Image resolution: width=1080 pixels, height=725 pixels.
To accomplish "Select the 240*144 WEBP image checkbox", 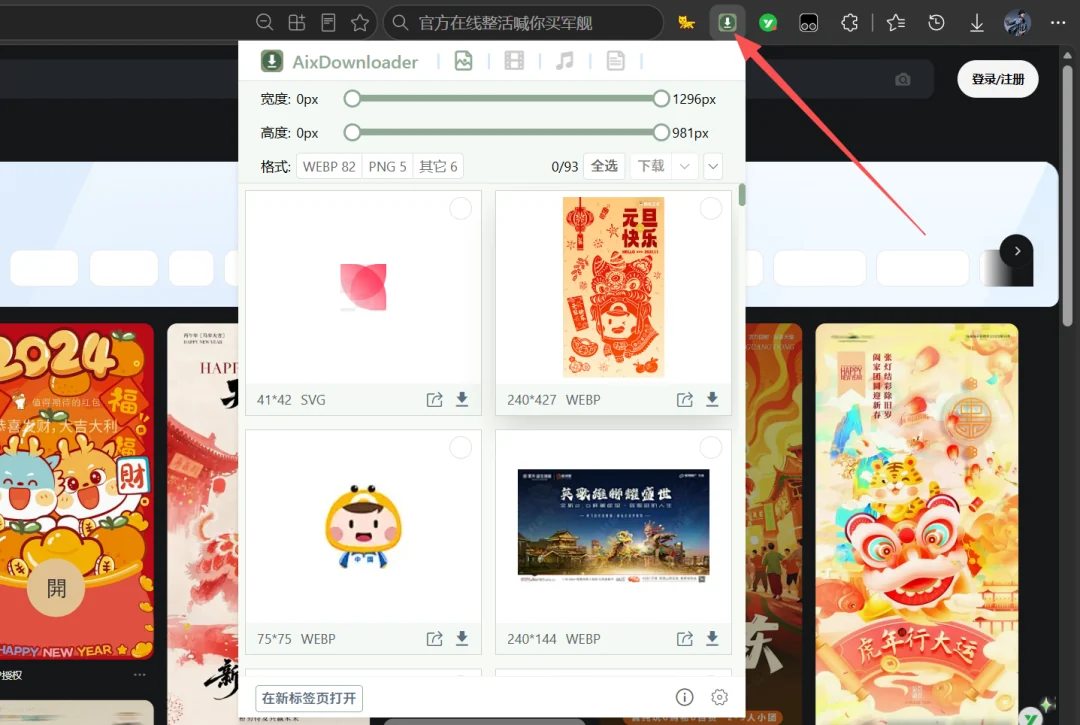I will (711, 448).
